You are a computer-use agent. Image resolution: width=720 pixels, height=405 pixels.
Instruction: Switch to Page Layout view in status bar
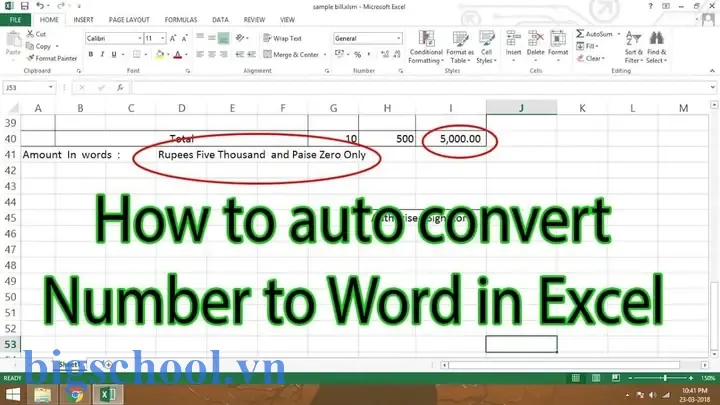(596, 378)
